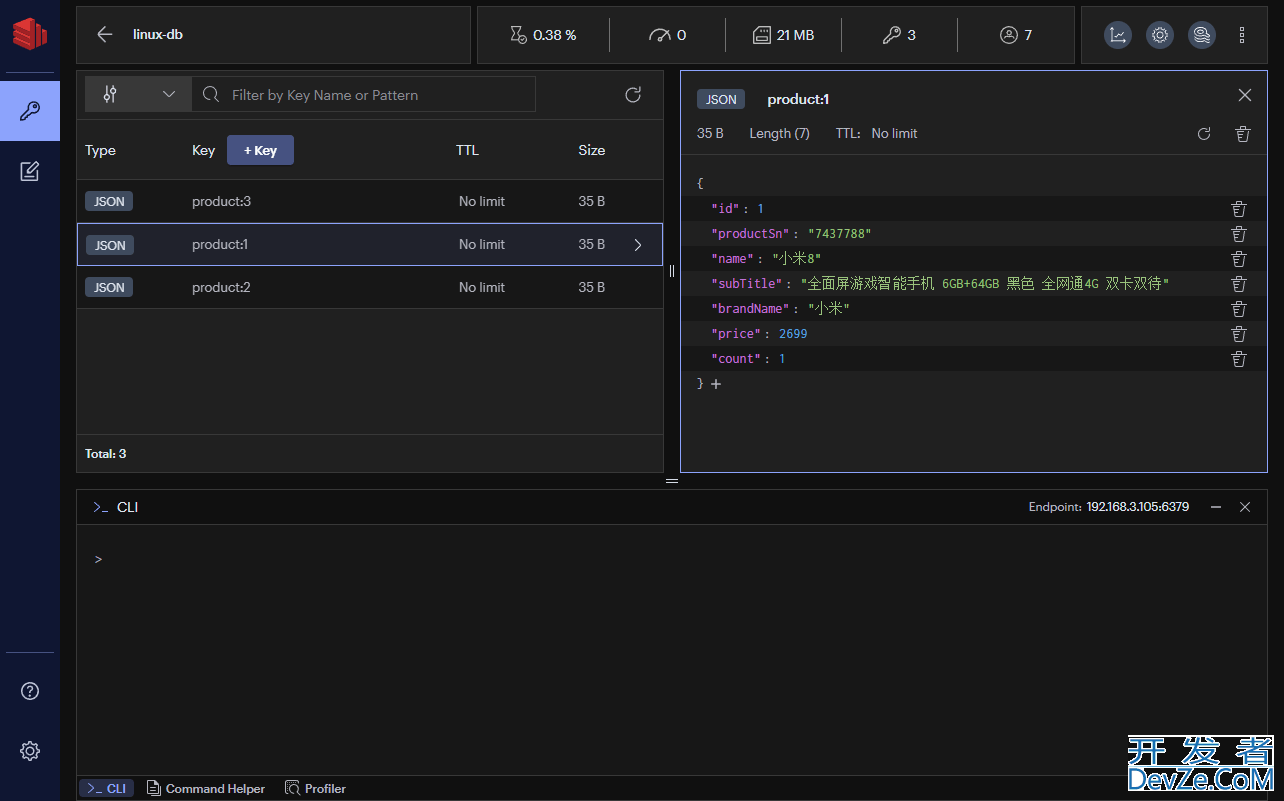The width and height of the screenshot is (1284, 801).
Task: Open the Pub/Sub icon in top bar
Action: click(x=1201, y=35)
